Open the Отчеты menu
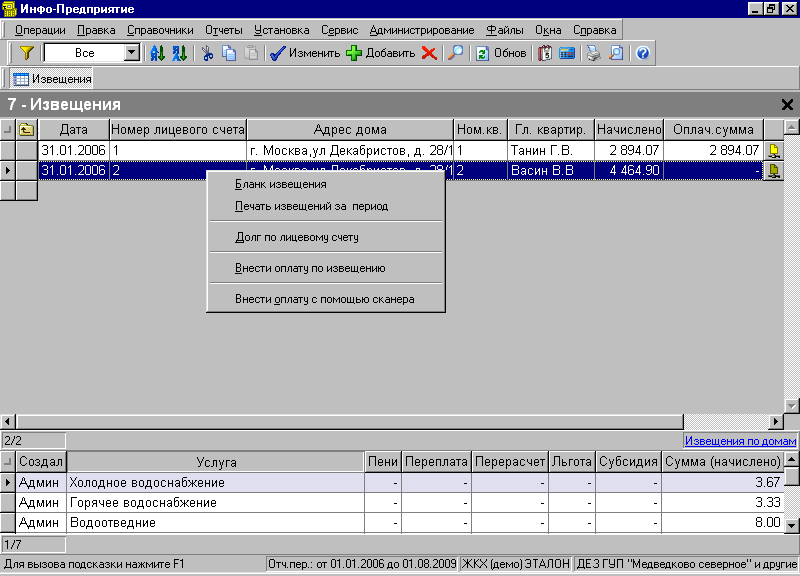The width and height of the screenshot is (800, 576). tap(223, 30)
